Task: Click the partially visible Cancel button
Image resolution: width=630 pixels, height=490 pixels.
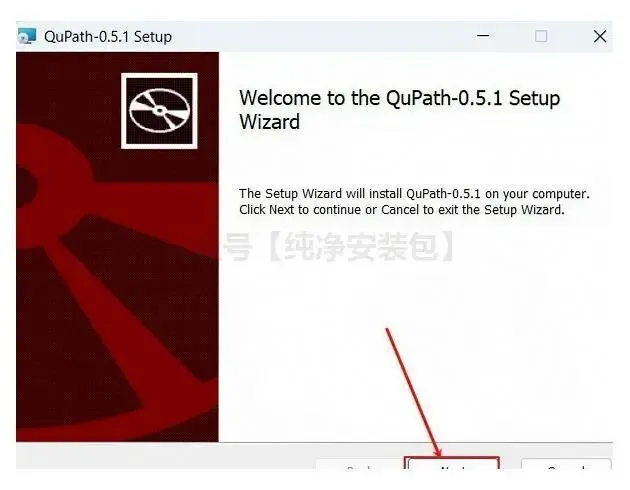Action: click(566, 464)
